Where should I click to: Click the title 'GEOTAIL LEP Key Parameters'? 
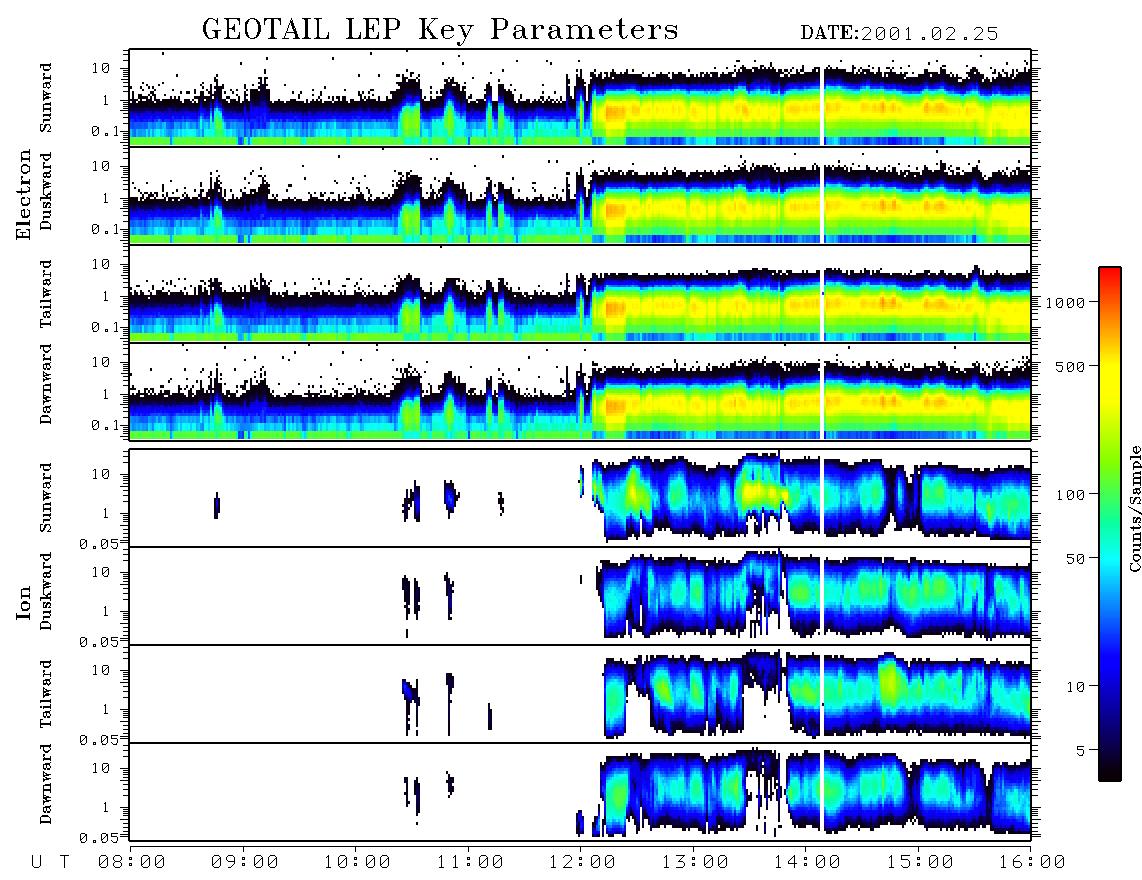440,31
